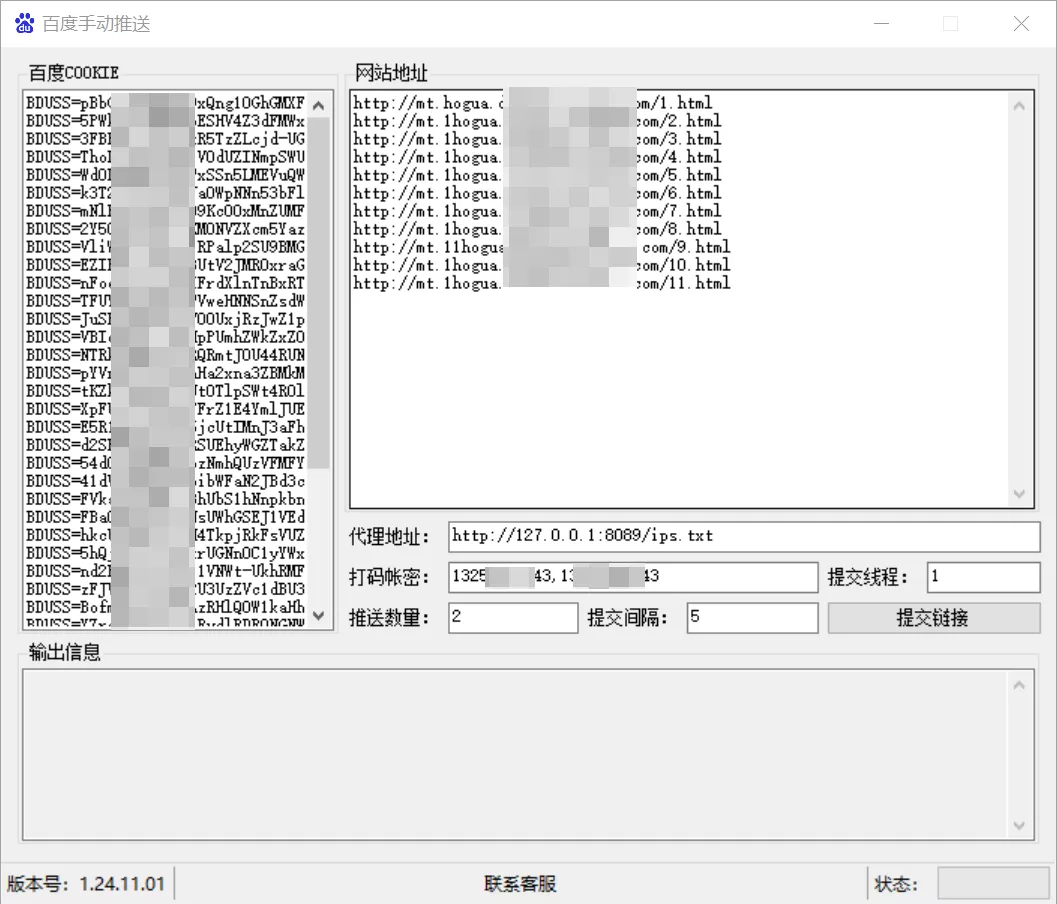The image size is (1057, 904).
Task: Click the up arrow of the cookie list scrollbar
Action: (x=319, y=106)
